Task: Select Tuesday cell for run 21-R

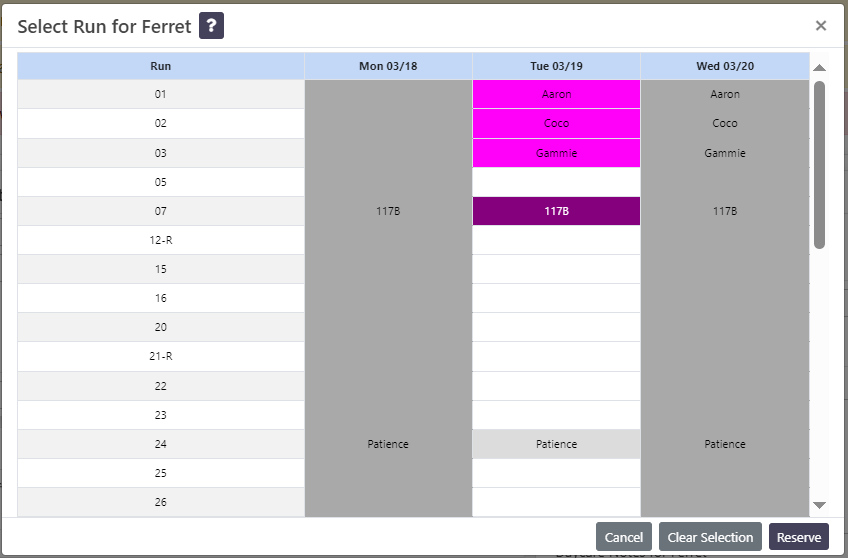Action: (556, 356)
